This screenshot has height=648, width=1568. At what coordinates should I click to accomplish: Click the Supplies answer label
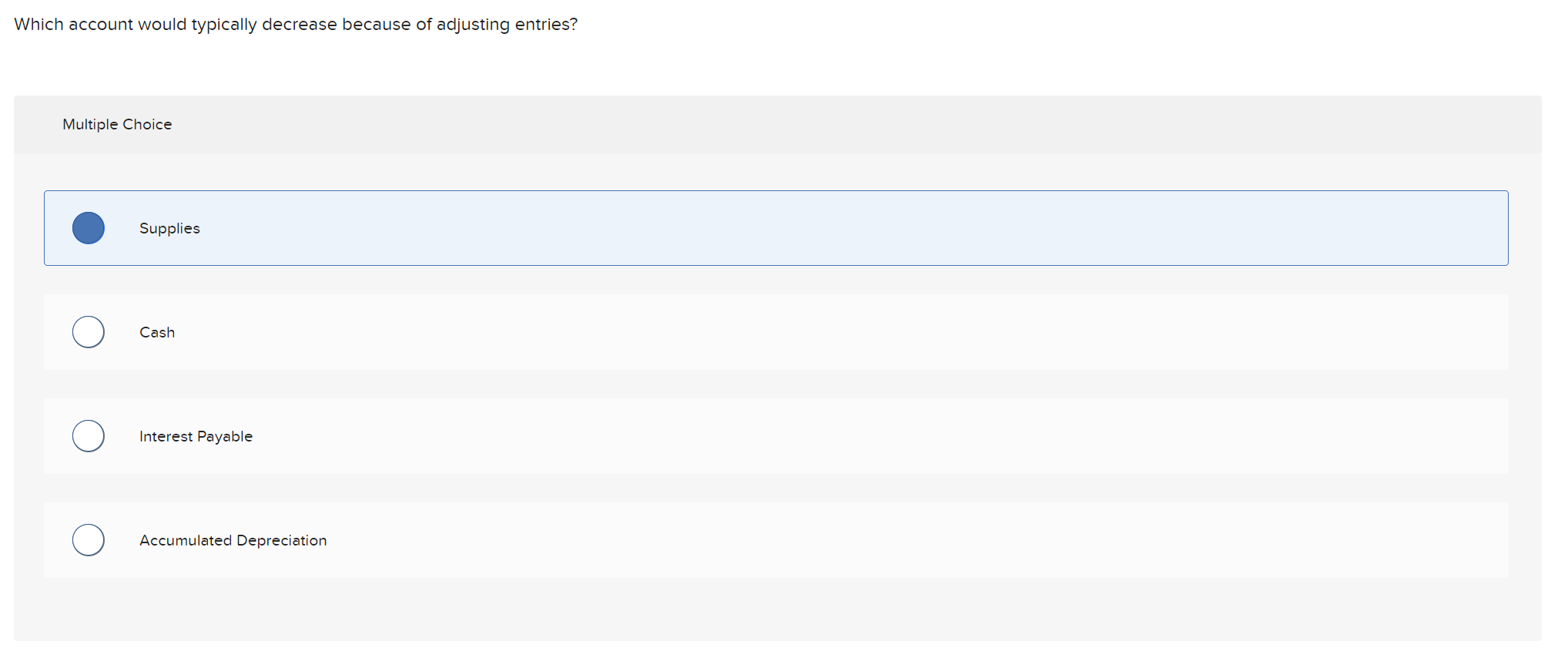coord(169,228)
